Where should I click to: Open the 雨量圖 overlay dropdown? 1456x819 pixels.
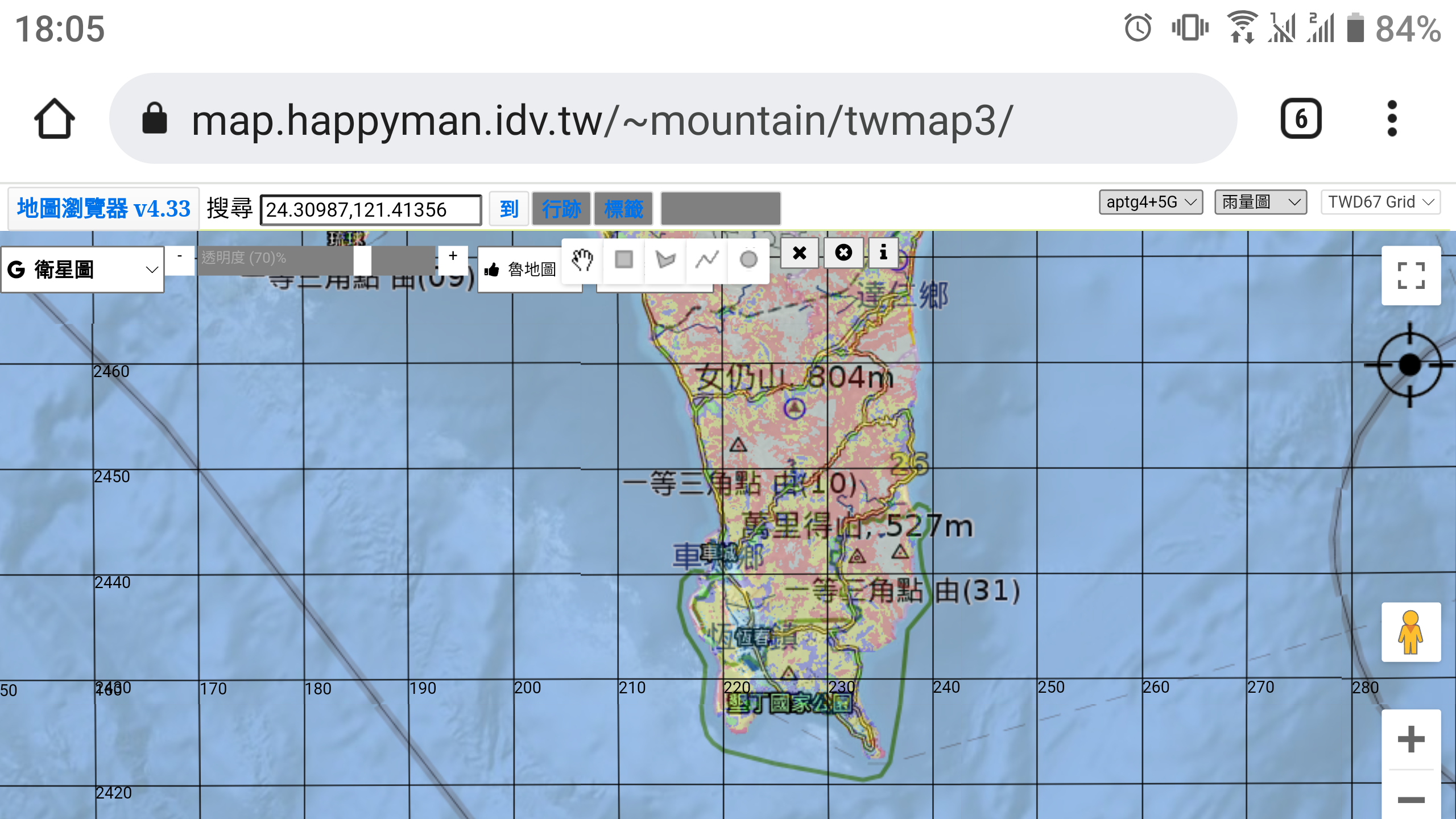[x=1260, y=202]
